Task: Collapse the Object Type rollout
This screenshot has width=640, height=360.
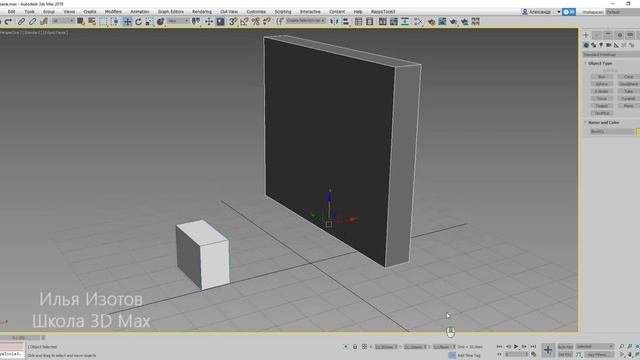Action: point(600,64)
